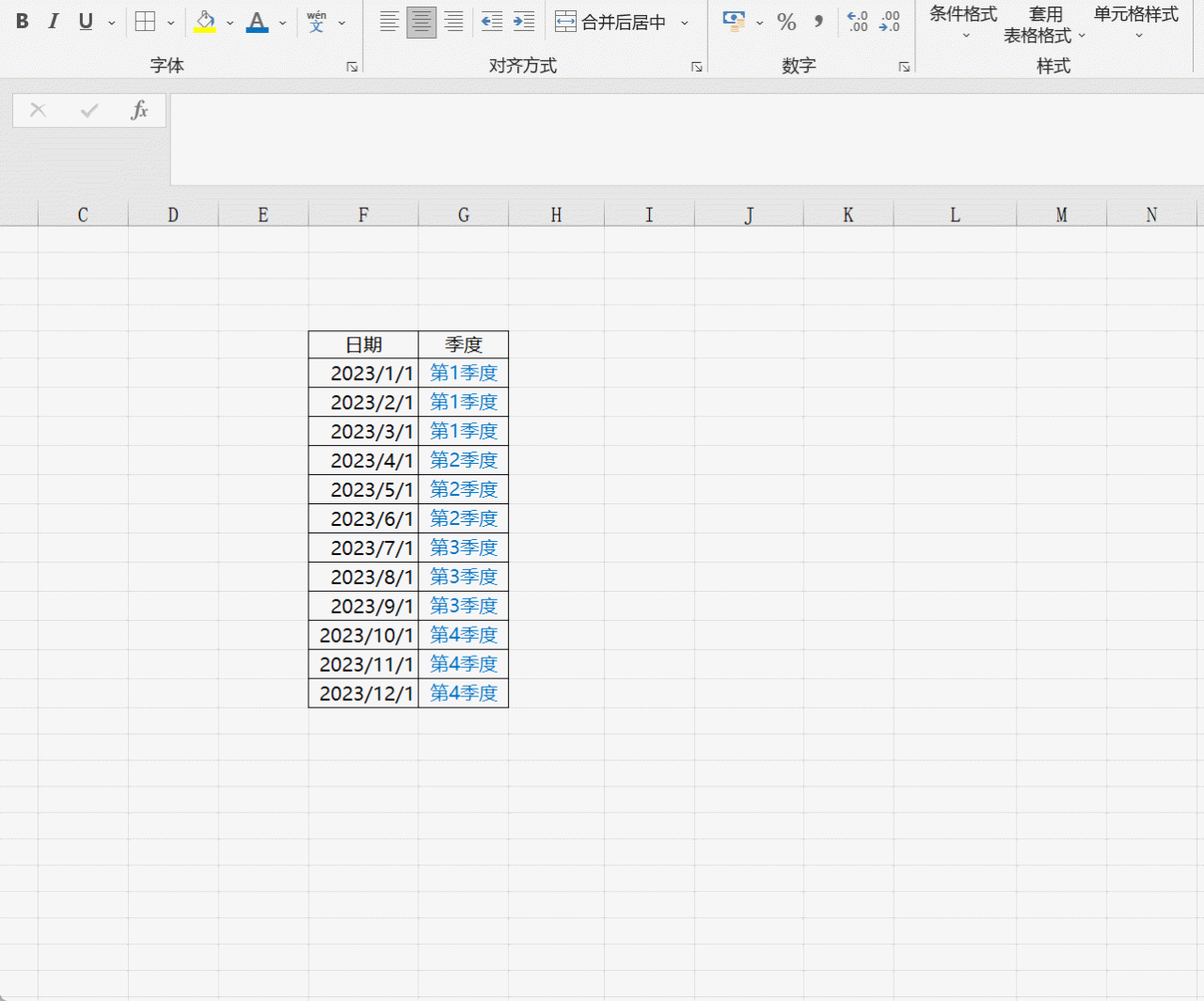This screenshot has height=1001, width=1204.
Task: Click the insert function fx icon
Action: tap(139, 110)
